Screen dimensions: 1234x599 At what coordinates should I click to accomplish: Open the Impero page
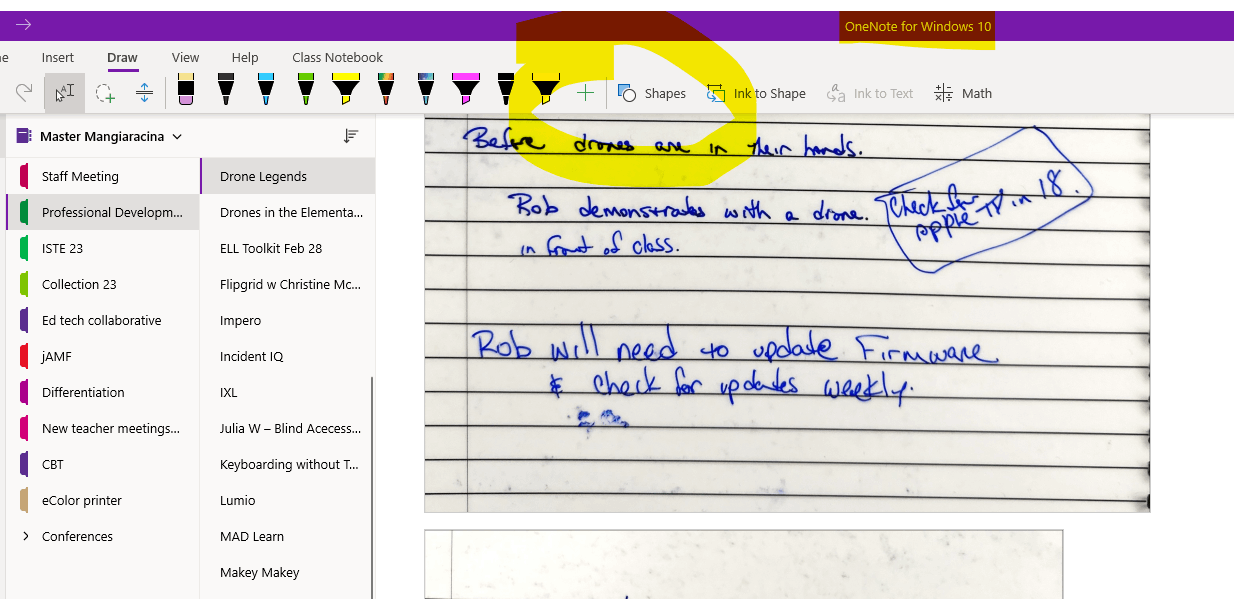287,320
